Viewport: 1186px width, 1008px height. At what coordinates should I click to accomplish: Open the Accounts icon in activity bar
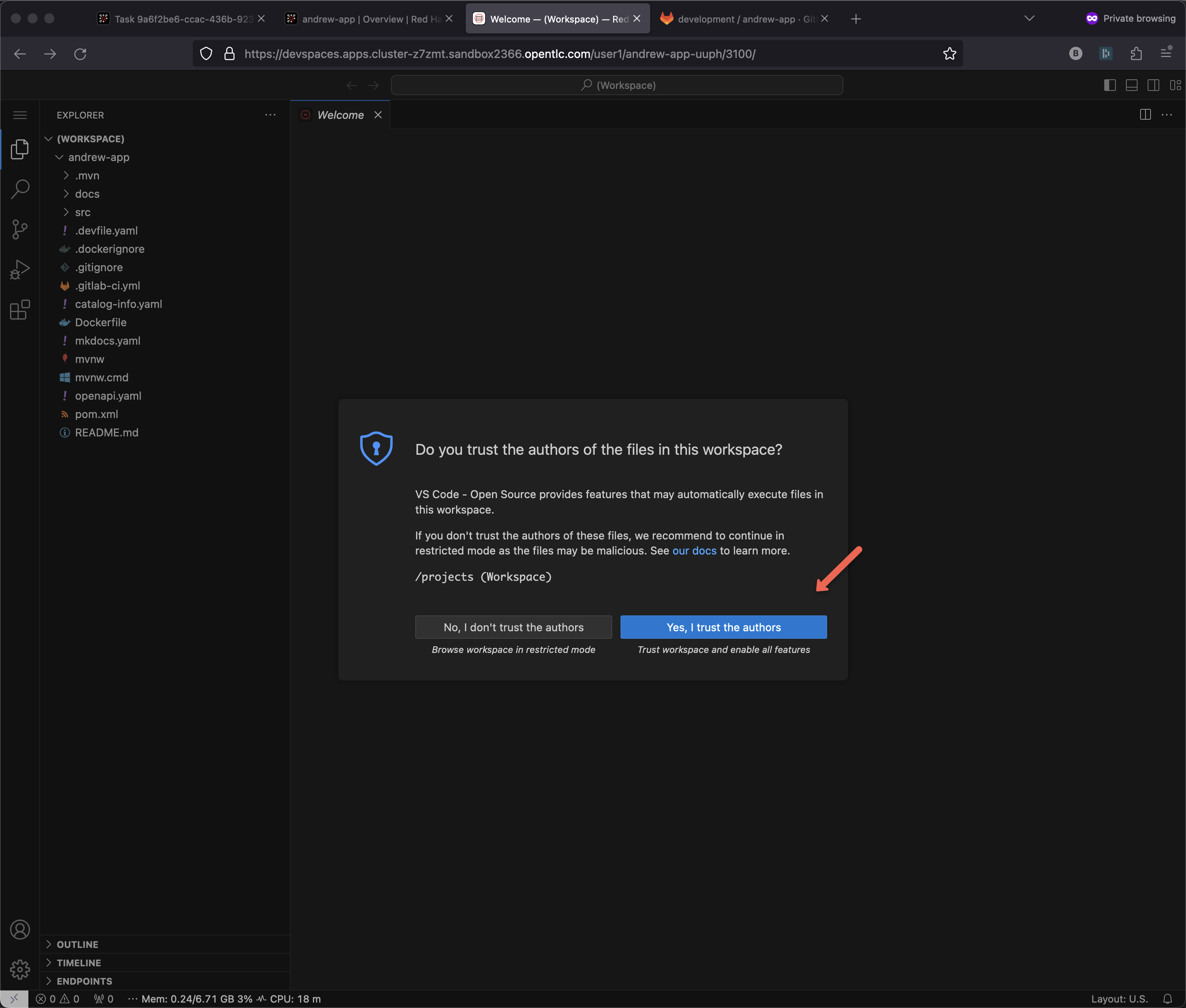(x=20, y=930)
